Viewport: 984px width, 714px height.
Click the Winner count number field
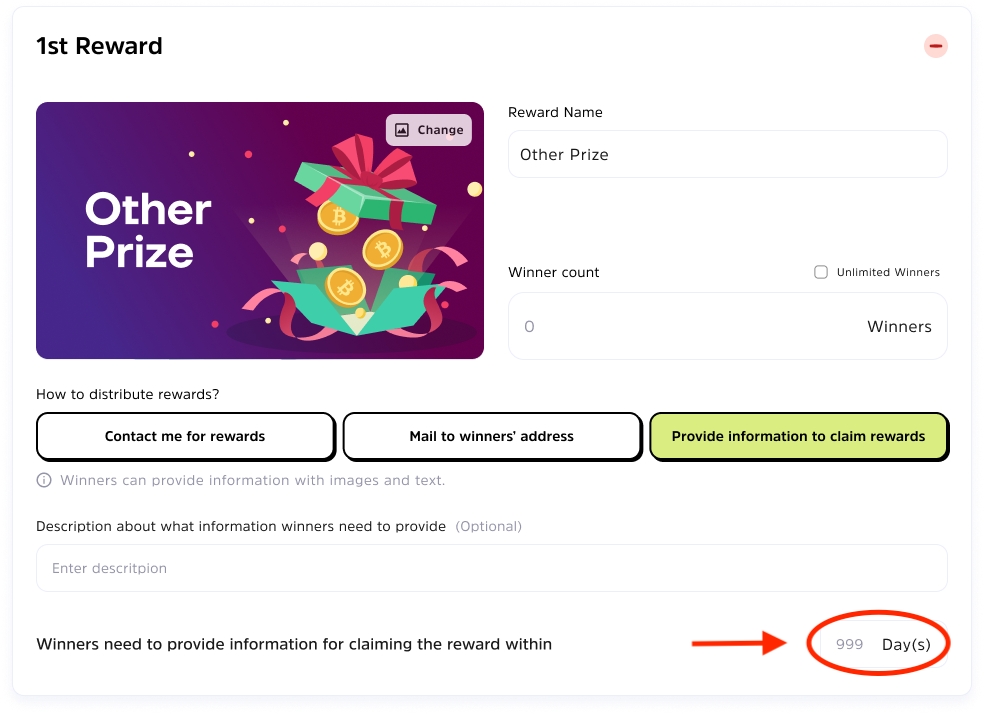(x=728, y=326)
